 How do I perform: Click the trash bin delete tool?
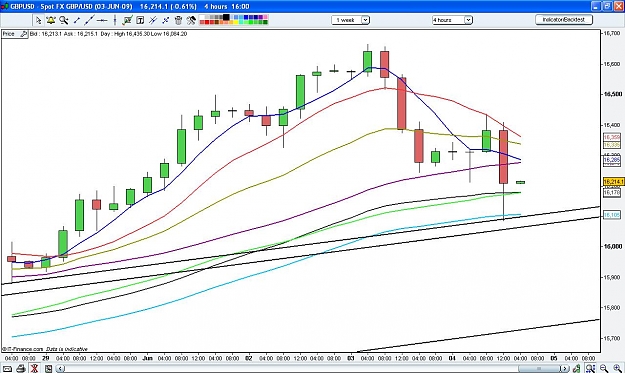[178, 20]
